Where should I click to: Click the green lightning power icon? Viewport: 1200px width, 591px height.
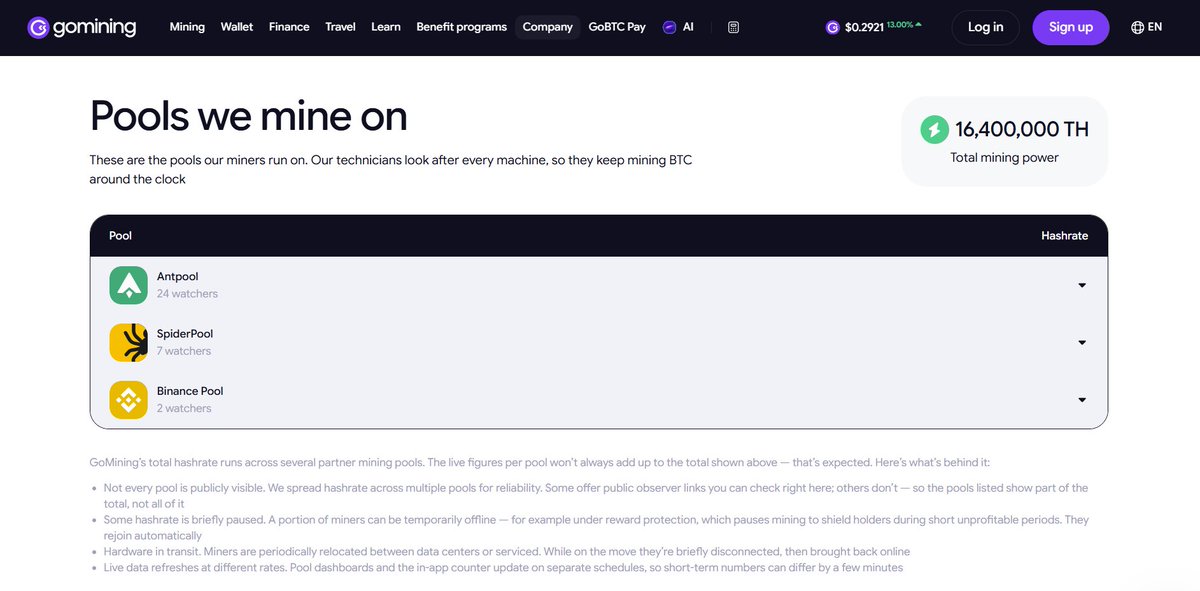[934, 129]
